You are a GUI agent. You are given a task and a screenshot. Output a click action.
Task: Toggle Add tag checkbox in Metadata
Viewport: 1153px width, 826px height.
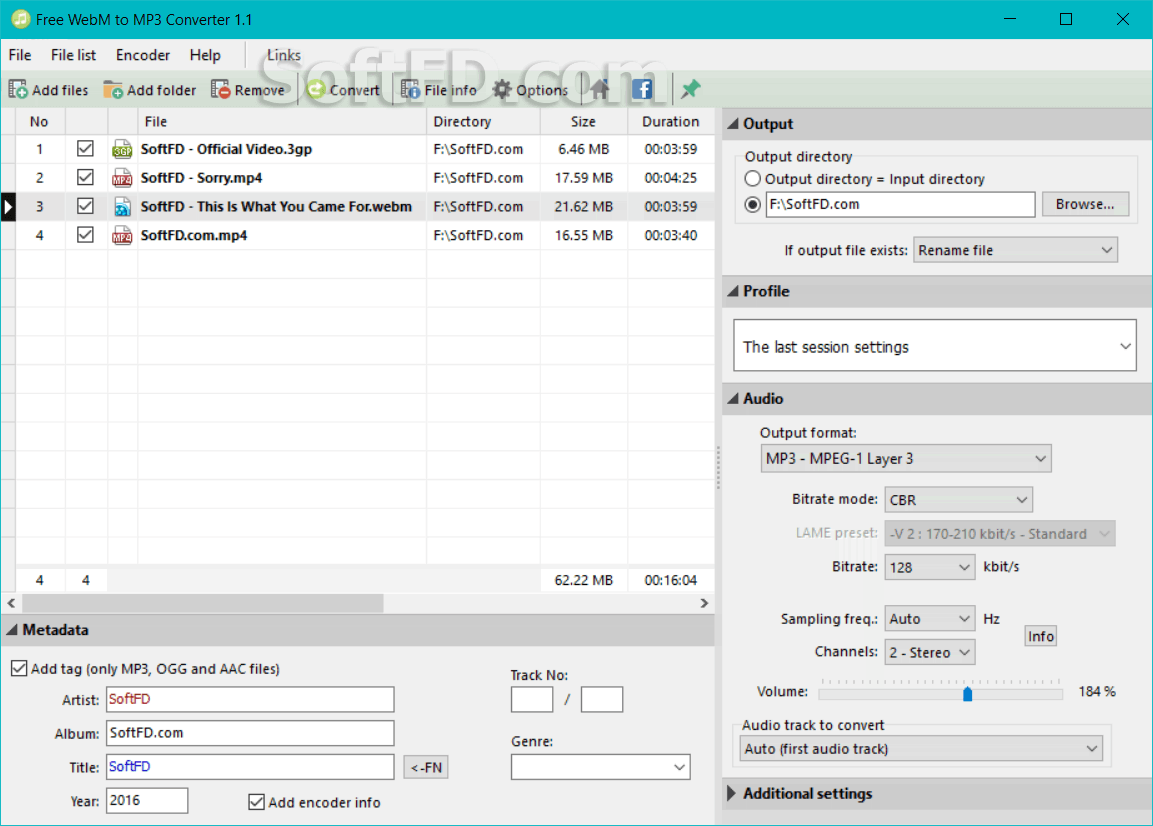point(19,669)
